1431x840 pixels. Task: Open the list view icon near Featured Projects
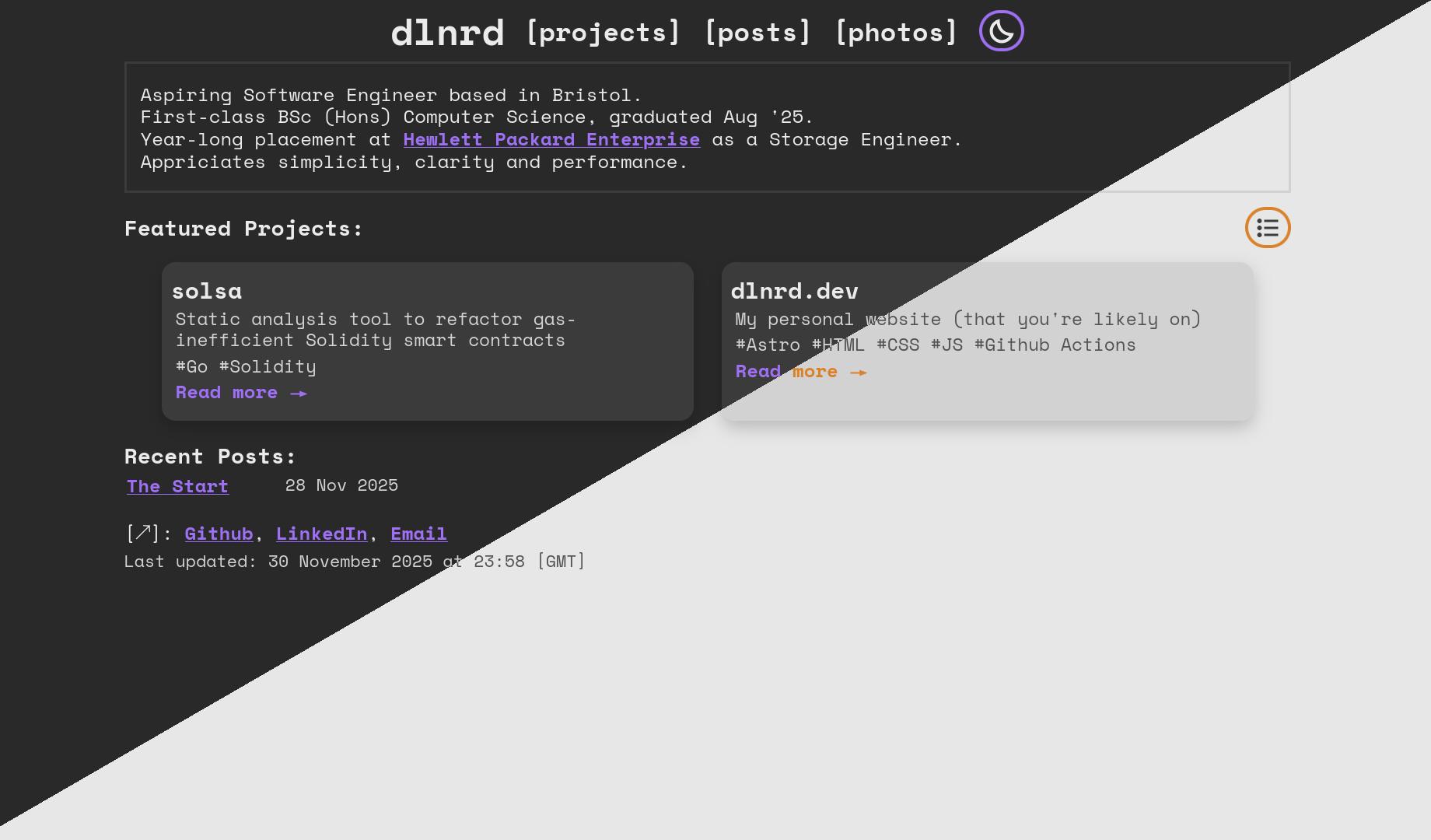click(x=1267, y=227)
